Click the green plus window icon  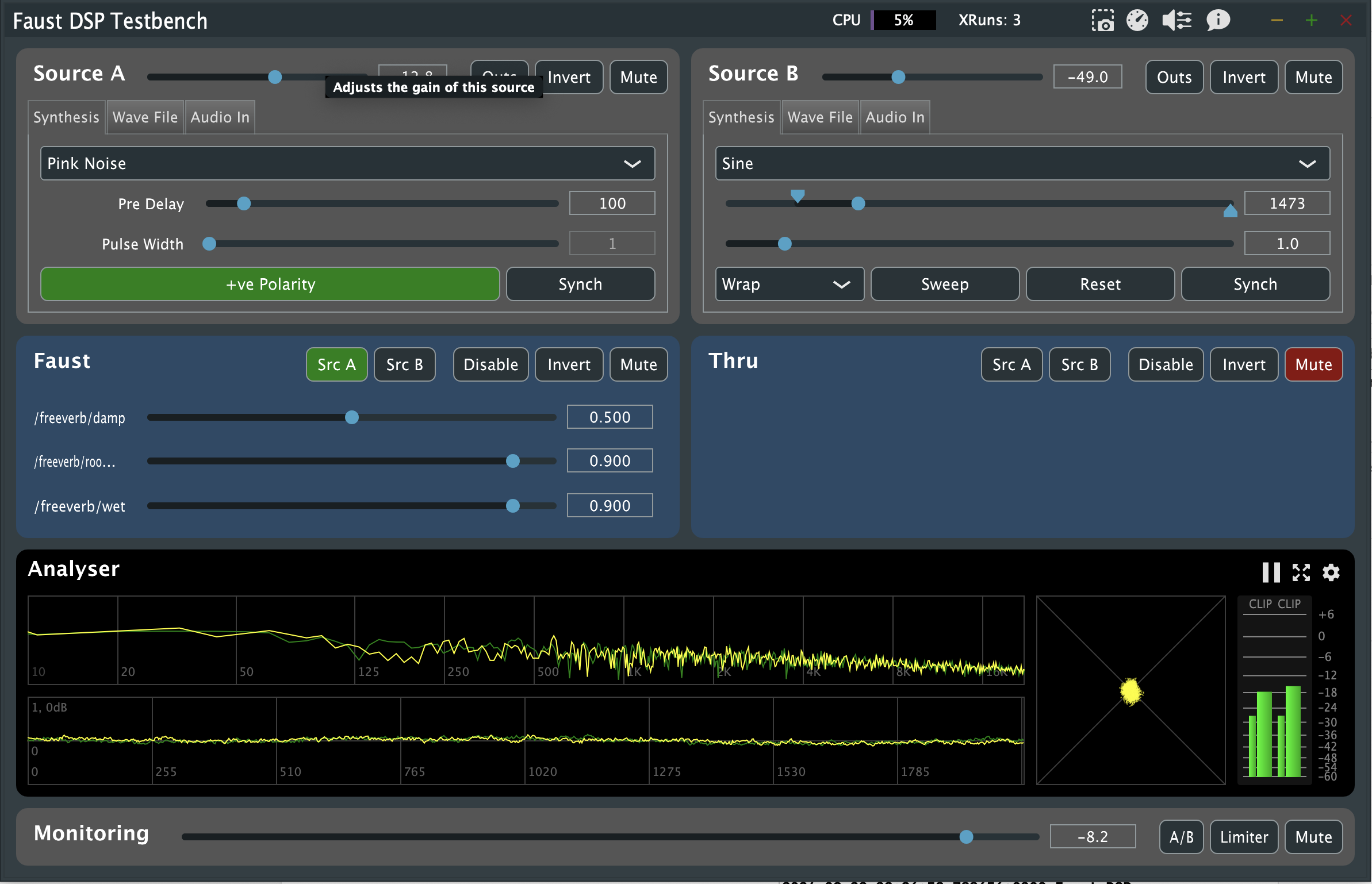click(x=1312, y=21)
